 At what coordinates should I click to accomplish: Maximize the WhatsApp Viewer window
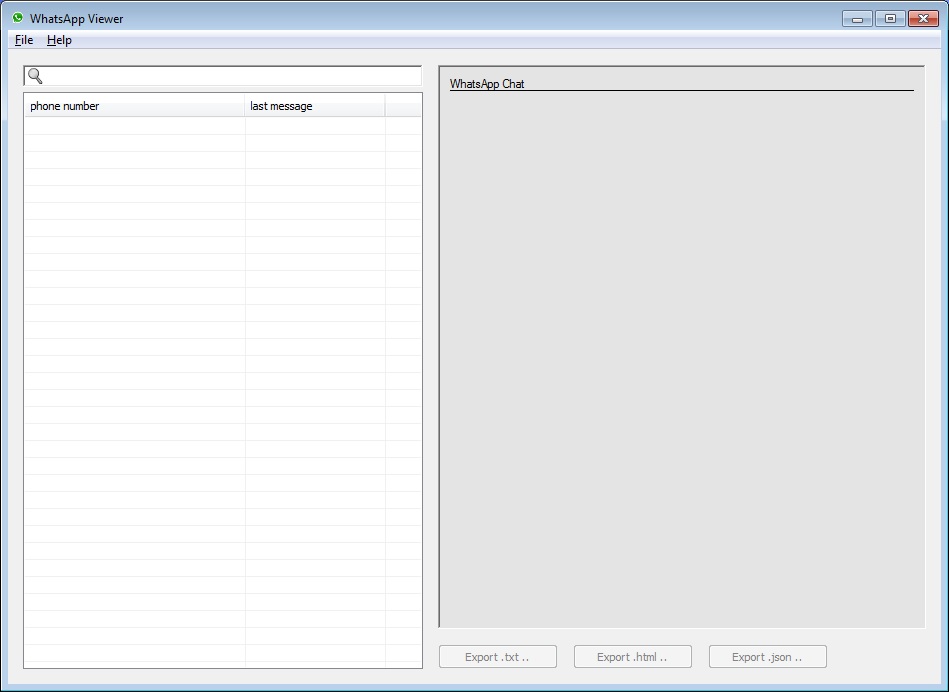point(890,19)
